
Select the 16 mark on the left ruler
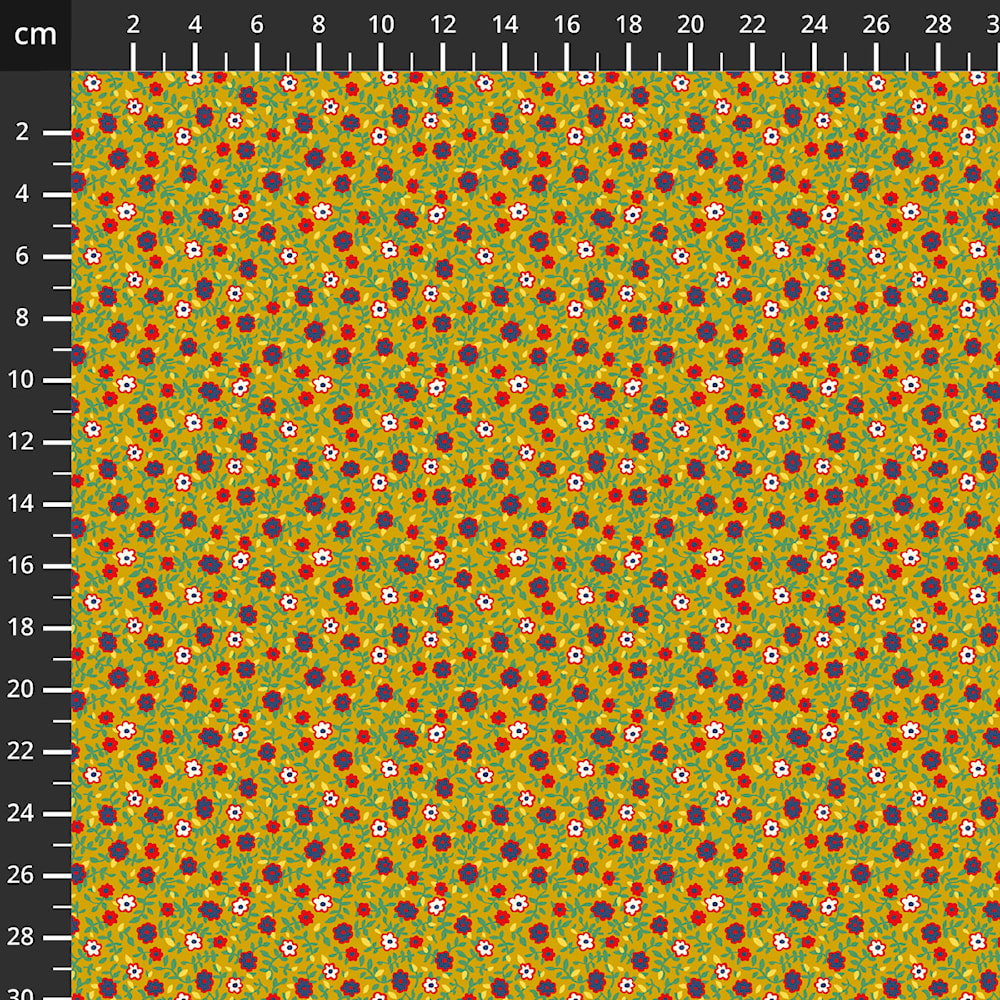click(22, 567)
